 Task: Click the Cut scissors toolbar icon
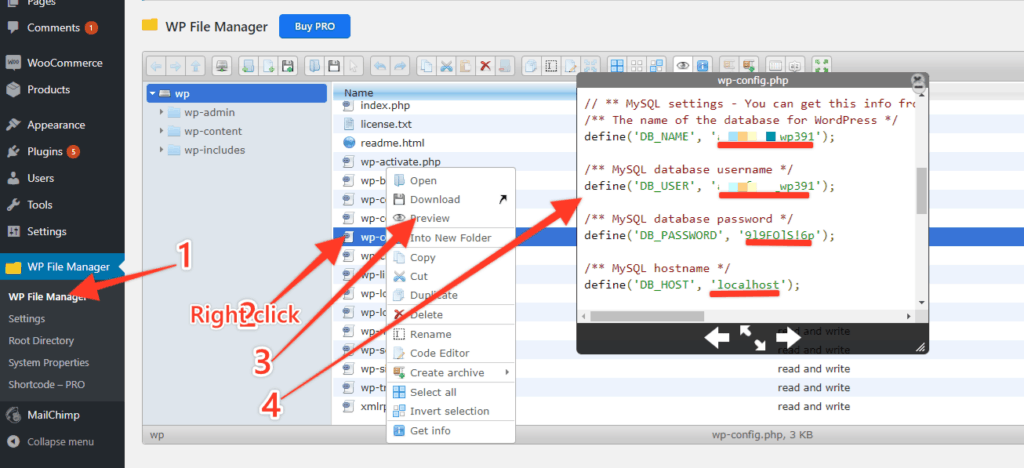(447, 65)
